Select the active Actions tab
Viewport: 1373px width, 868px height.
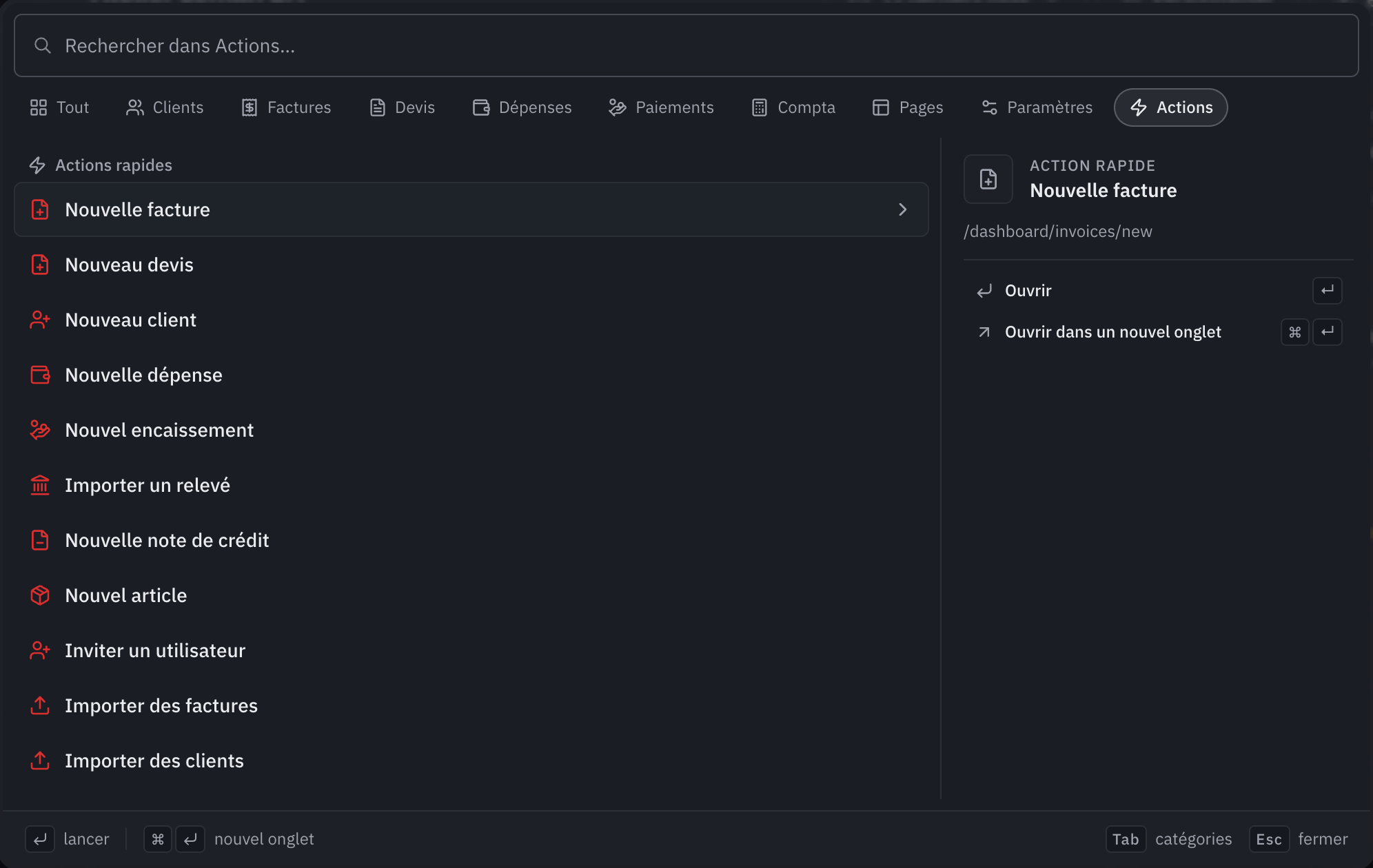1171,107
